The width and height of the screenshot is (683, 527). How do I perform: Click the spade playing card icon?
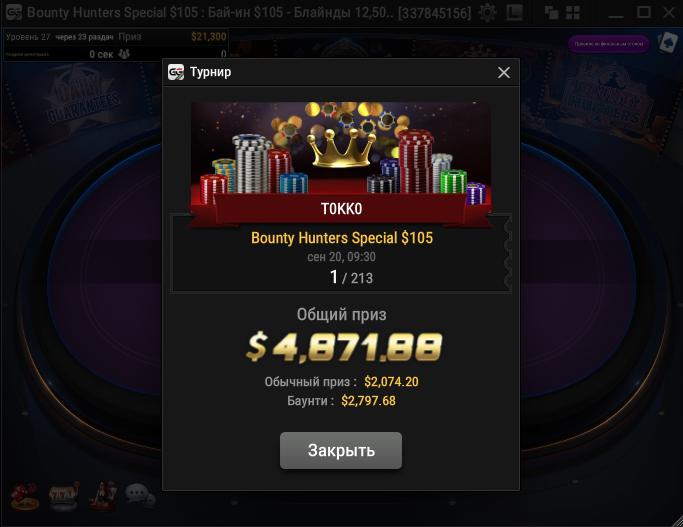667,43
